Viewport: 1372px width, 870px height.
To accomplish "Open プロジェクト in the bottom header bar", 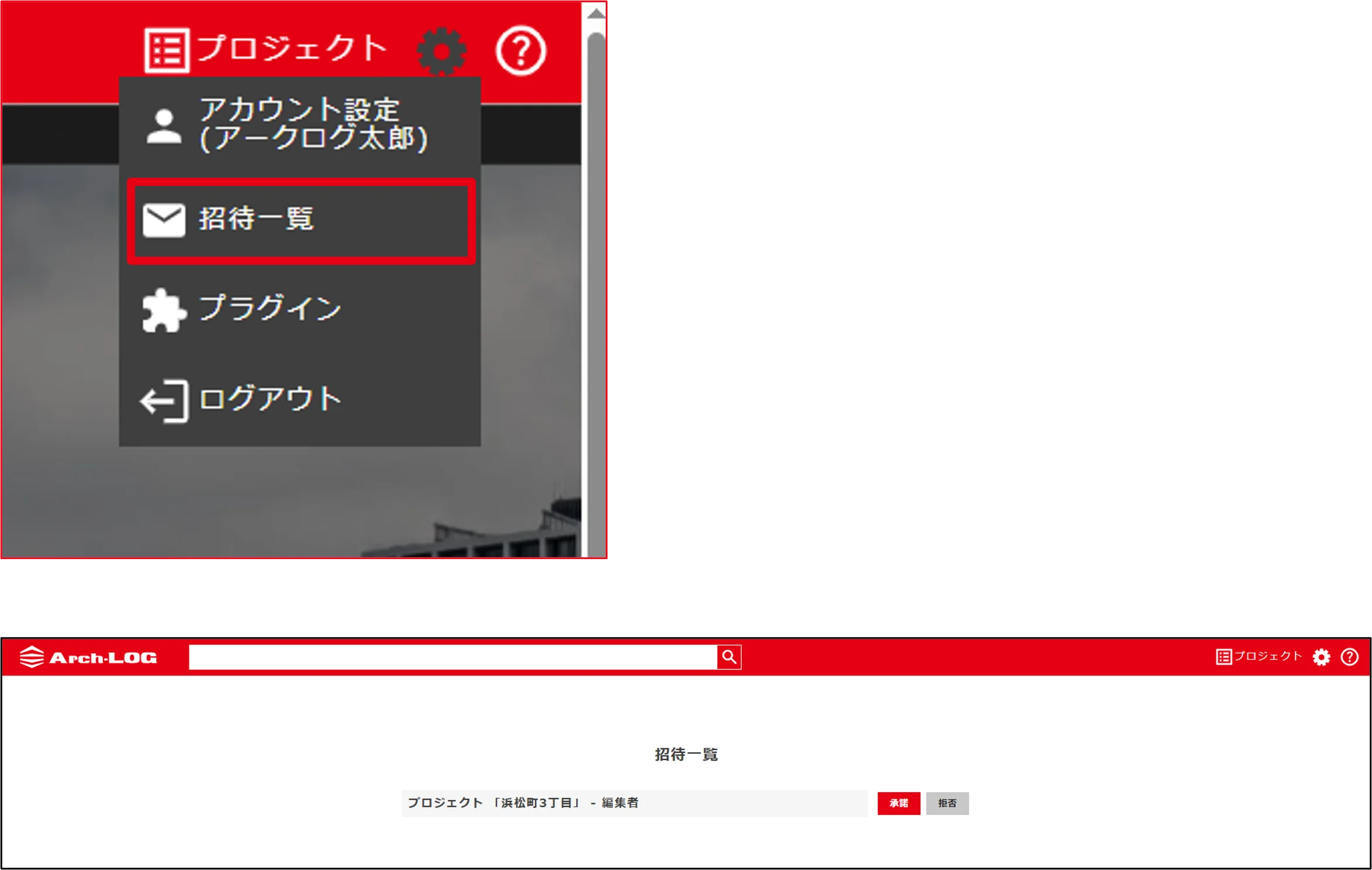I will pyautogui.click(x=1259, y=656).
